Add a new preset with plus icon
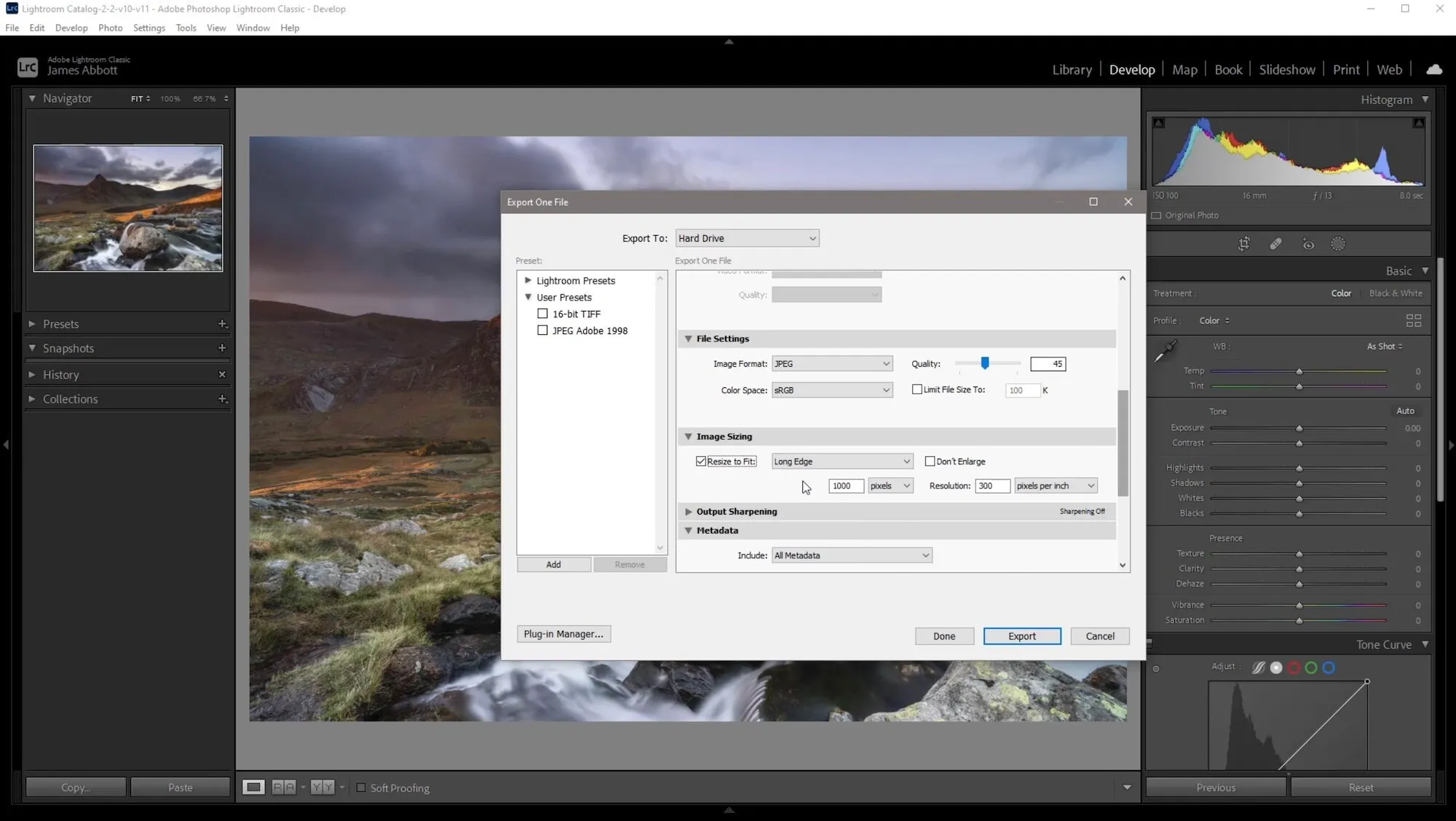The height and width of the screenshot is (821, 1456). 223,324
